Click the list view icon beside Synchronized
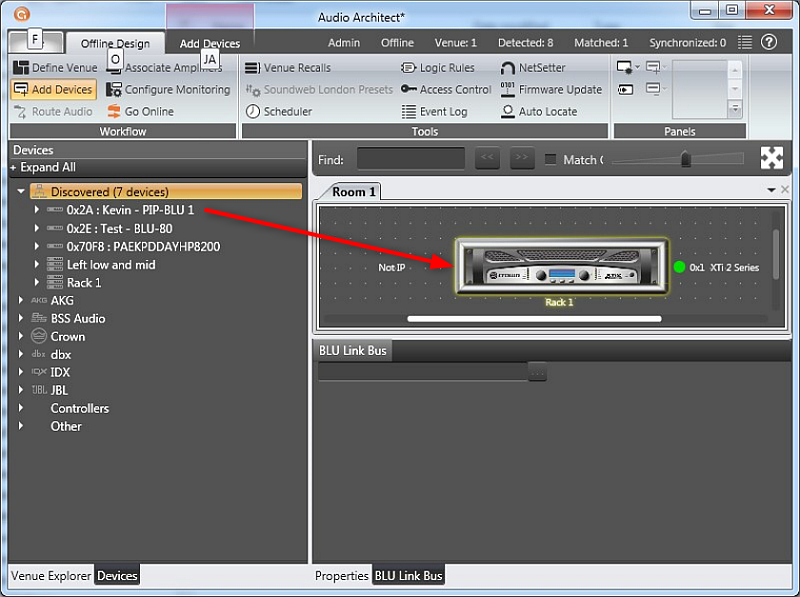The width and height of the screenshot is (800, 597). pos(745,42)
